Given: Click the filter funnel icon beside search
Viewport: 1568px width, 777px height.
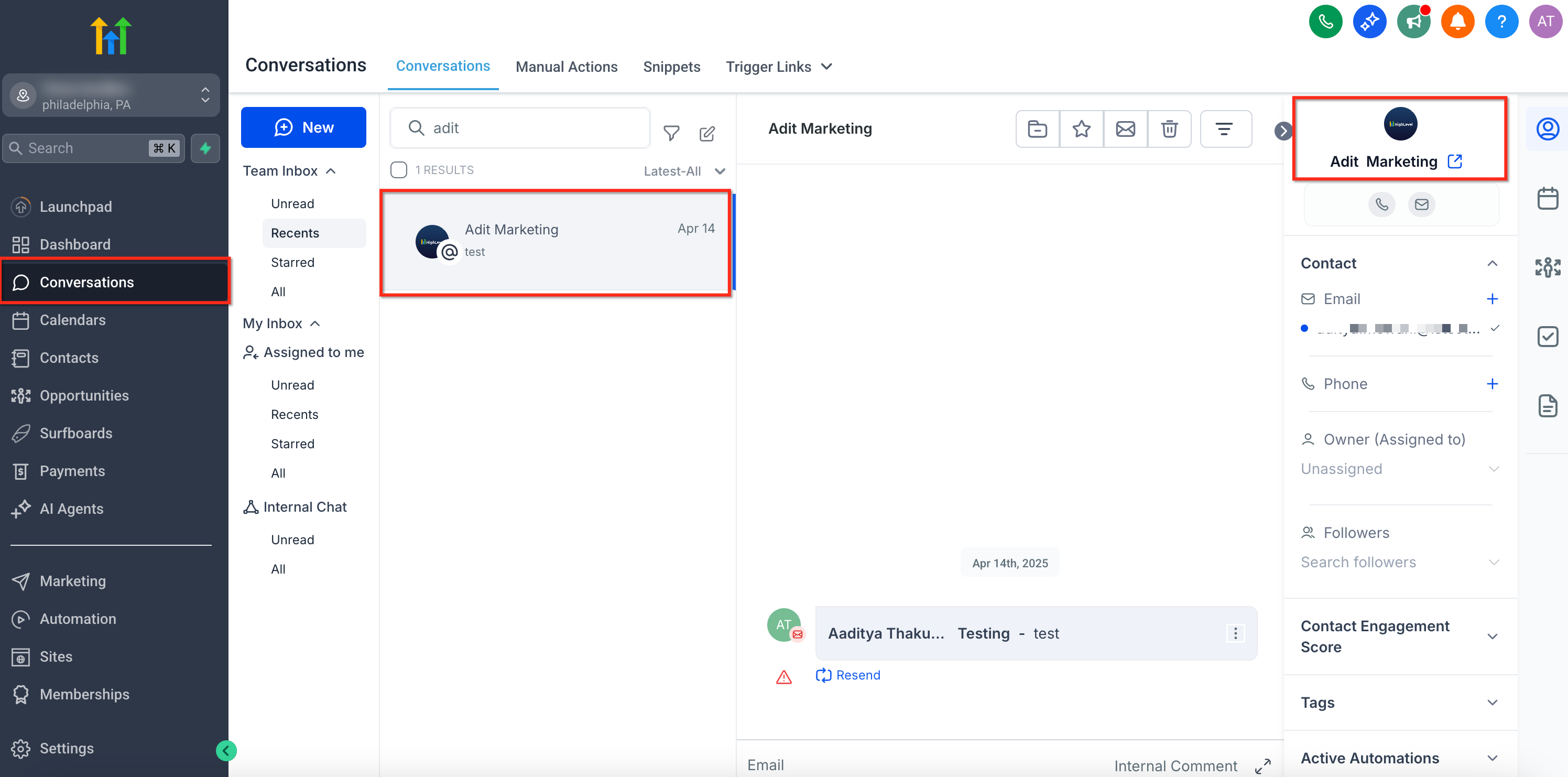Looking at the screenshot, I should click(671, 133).
